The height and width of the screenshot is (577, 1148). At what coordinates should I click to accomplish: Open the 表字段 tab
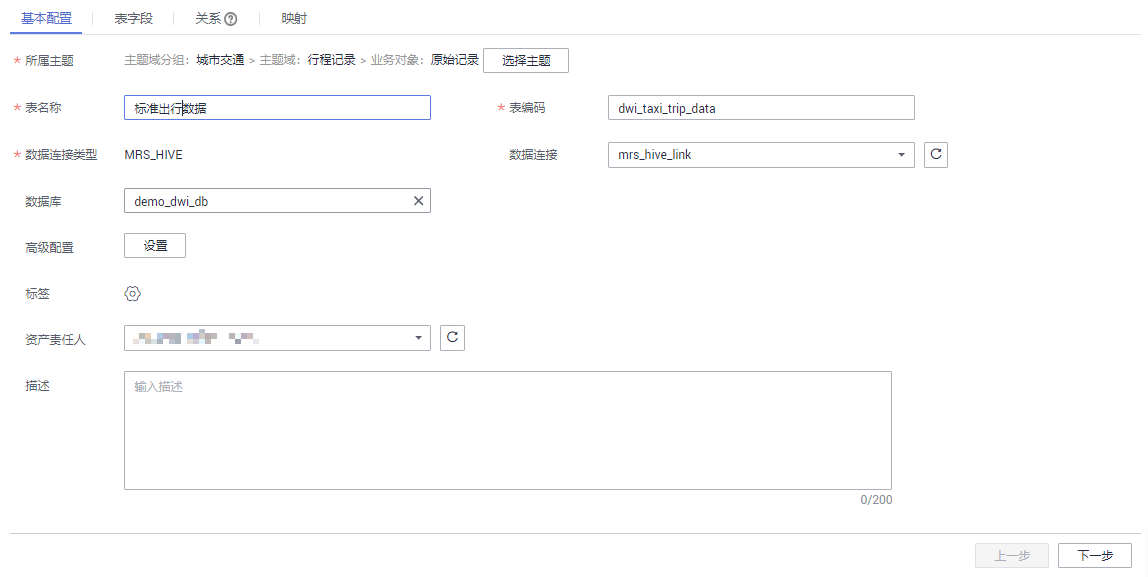pos(133,18)
